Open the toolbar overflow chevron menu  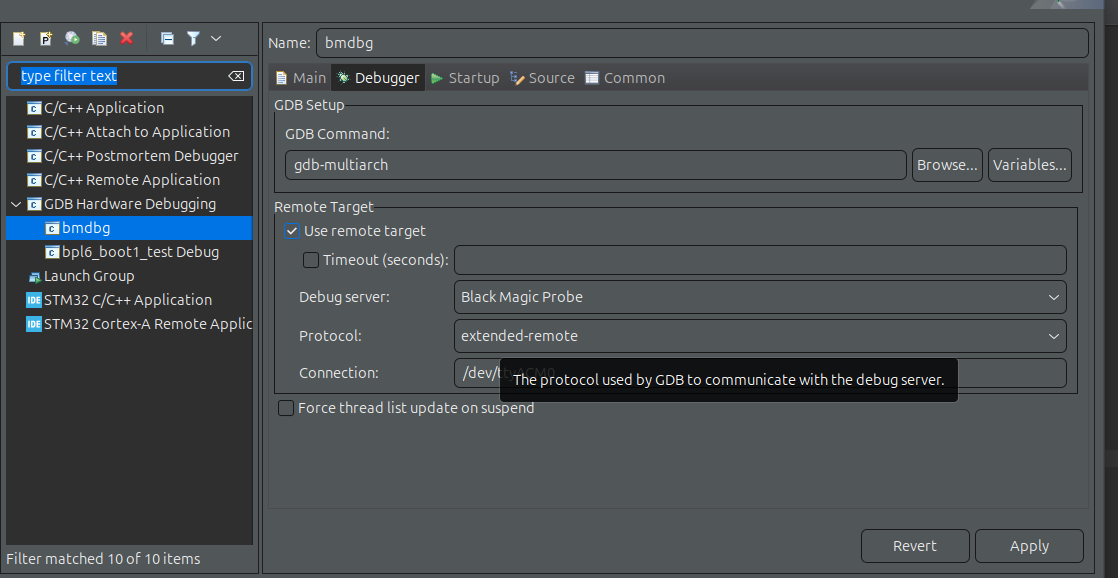click(215, 38)
